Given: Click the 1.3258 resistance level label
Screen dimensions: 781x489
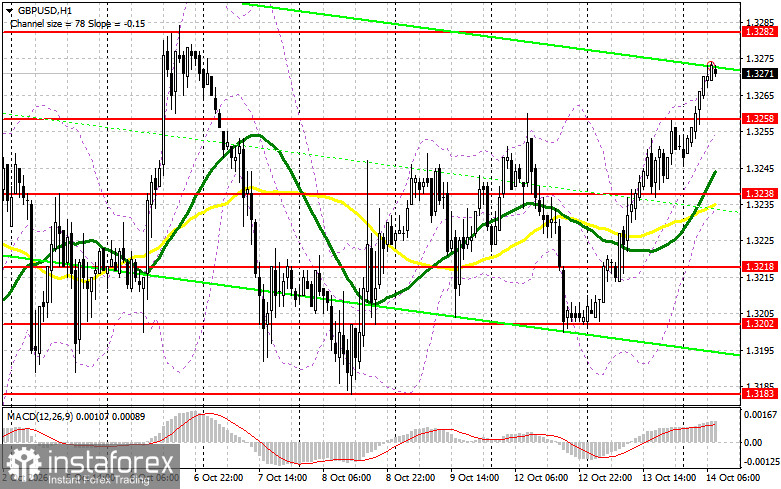Looking at the screenshot, I should tap(759, 119).
